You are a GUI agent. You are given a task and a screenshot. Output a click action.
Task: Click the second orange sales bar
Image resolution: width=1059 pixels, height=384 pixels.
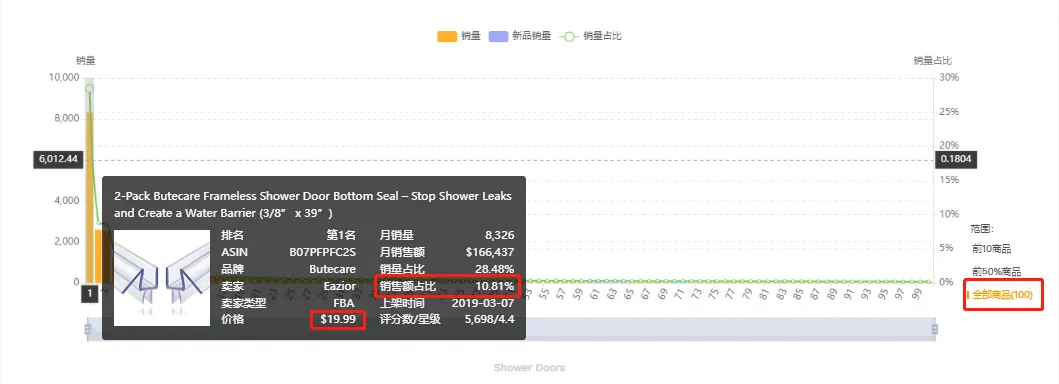point(98,256)
